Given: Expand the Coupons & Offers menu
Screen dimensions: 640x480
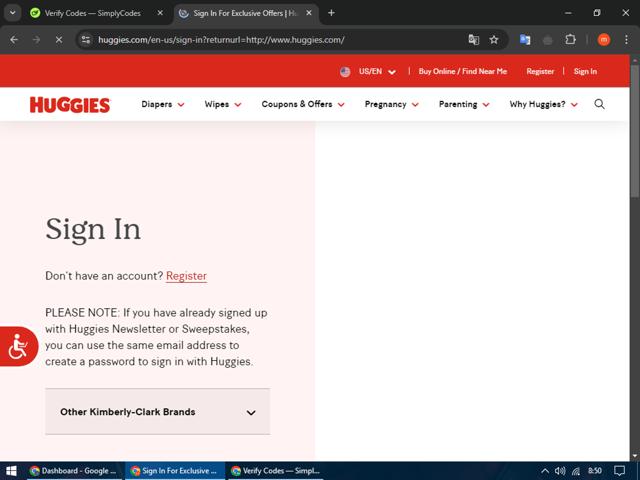Looking at the screenshot, I should (x=303, y=104).
